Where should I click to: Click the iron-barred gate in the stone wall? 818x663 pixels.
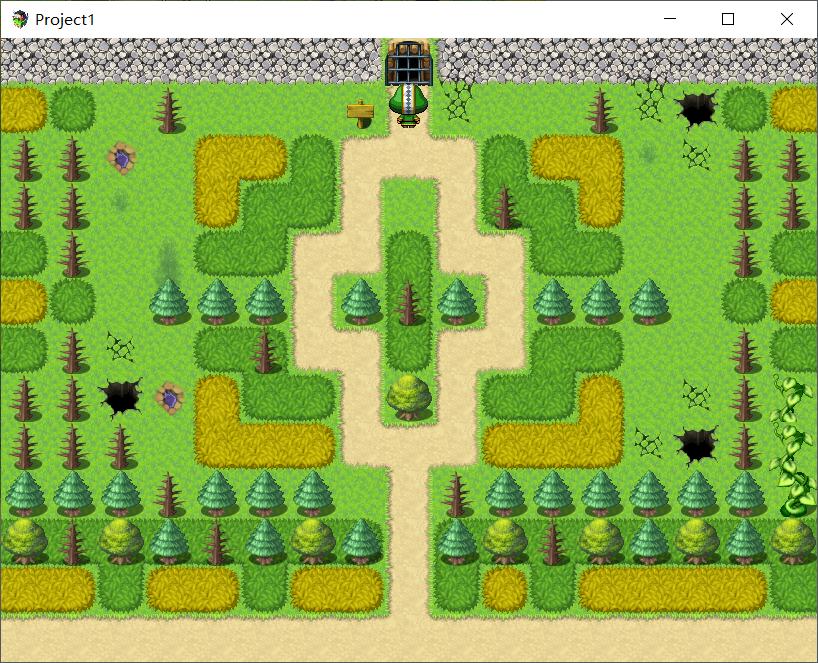click(408, 63)
